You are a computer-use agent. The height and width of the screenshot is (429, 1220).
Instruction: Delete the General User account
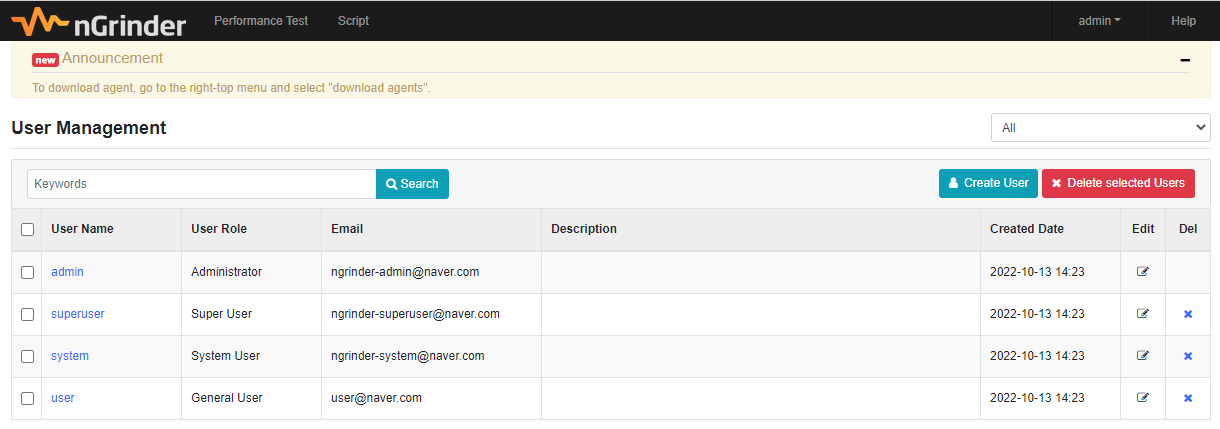click(x=1188, y=398)
